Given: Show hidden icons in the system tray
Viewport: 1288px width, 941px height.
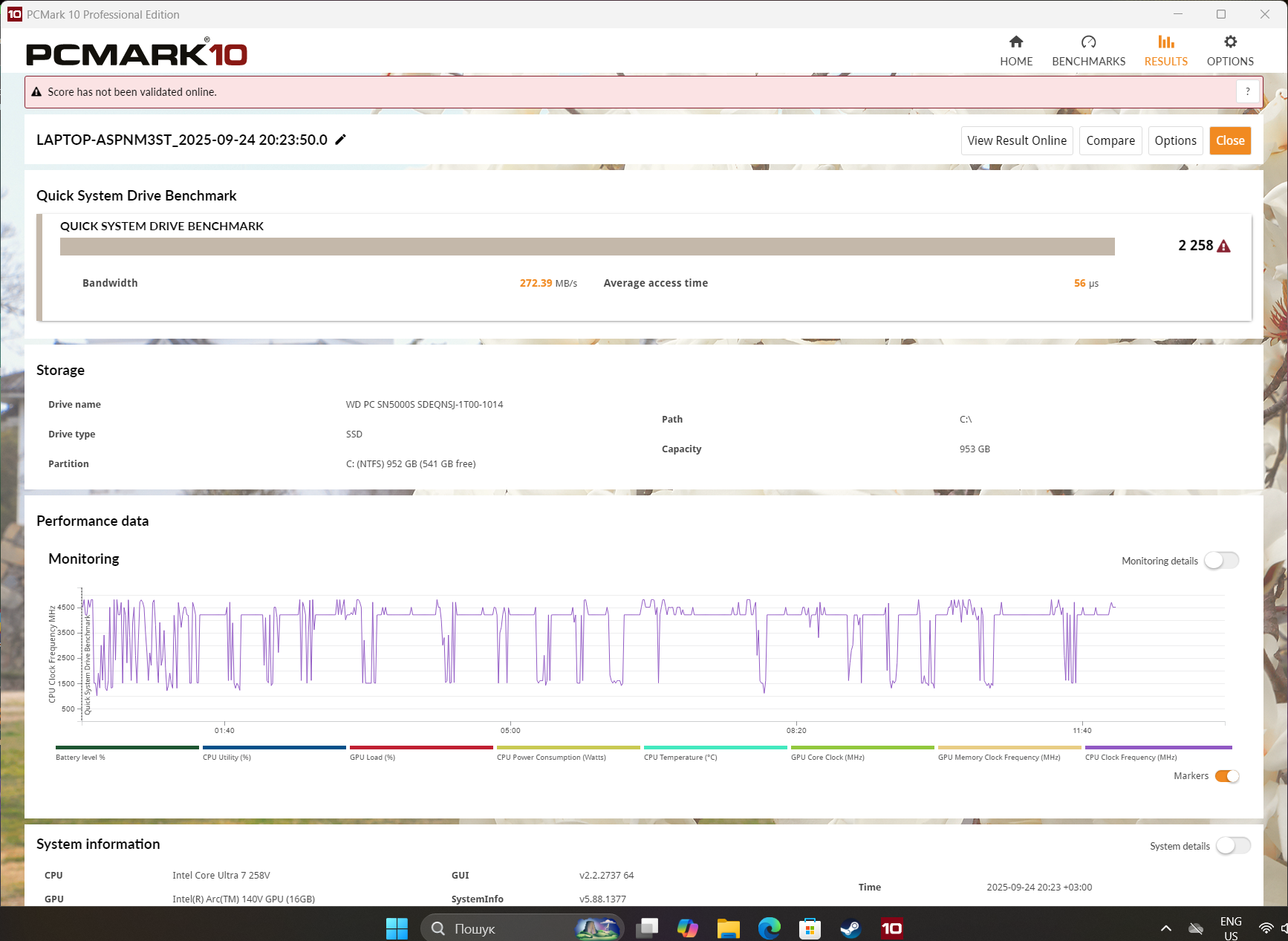Looking at the screenshot, I should pos(1166,928).
